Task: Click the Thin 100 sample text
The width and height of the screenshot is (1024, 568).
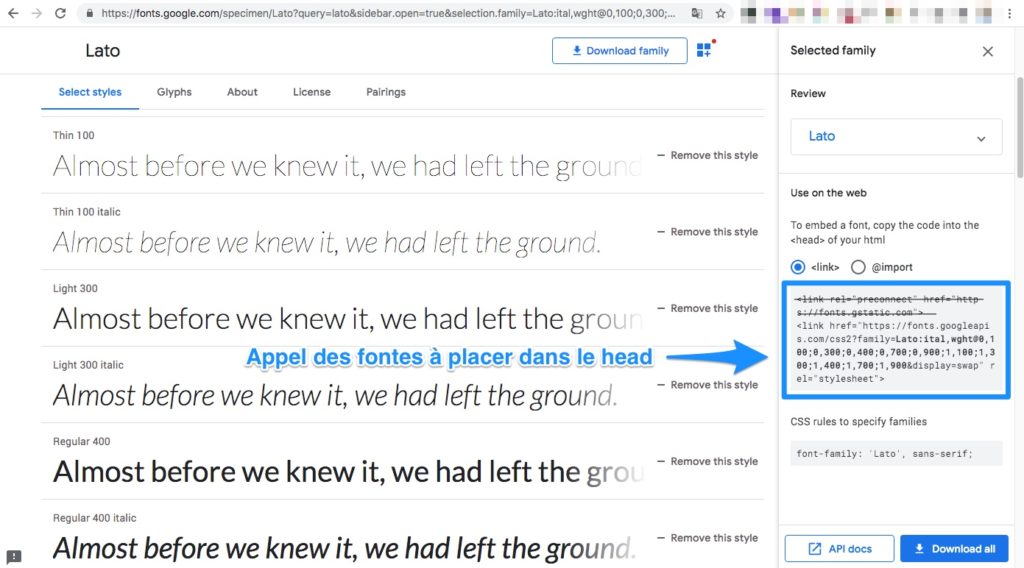Action: (347, 166)
